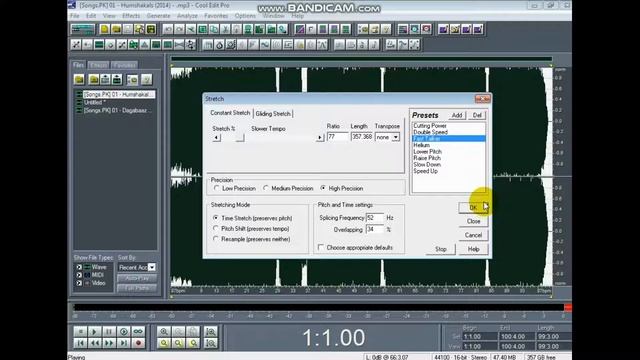This screenshot has height=360, width=640.
Task: Click the Pause transport button
Action: pos(109,331)
